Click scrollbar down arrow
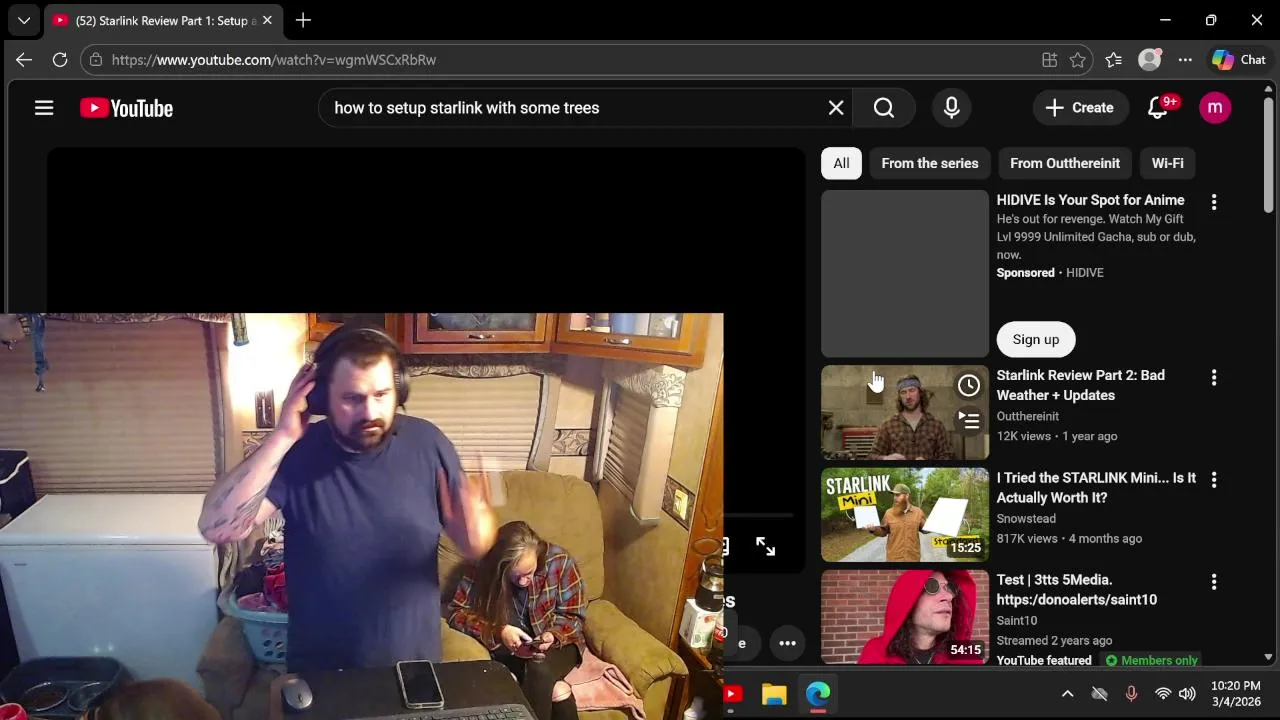The height and width of the screenshot is (720, 1280). [1268, 657]
